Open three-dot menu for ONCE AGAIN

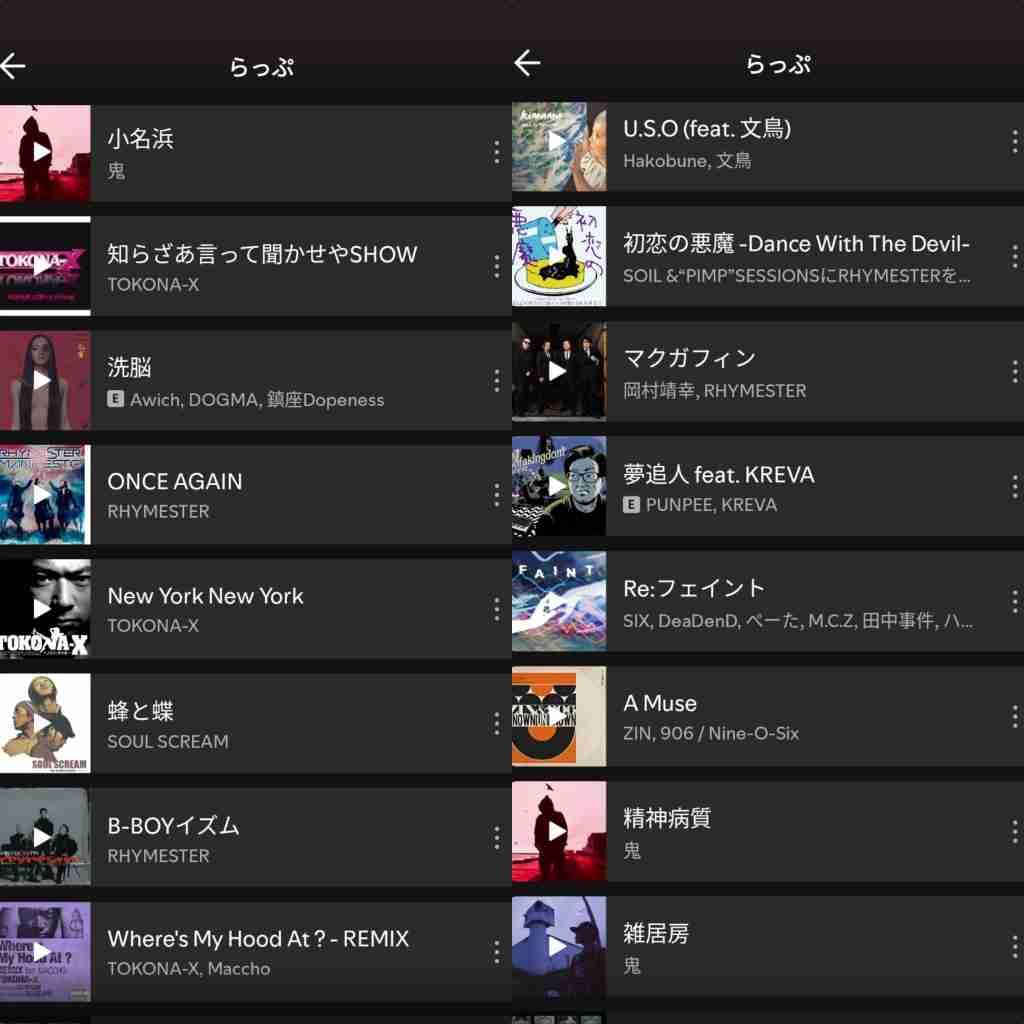pyautogui.click(x=496, y=495)
